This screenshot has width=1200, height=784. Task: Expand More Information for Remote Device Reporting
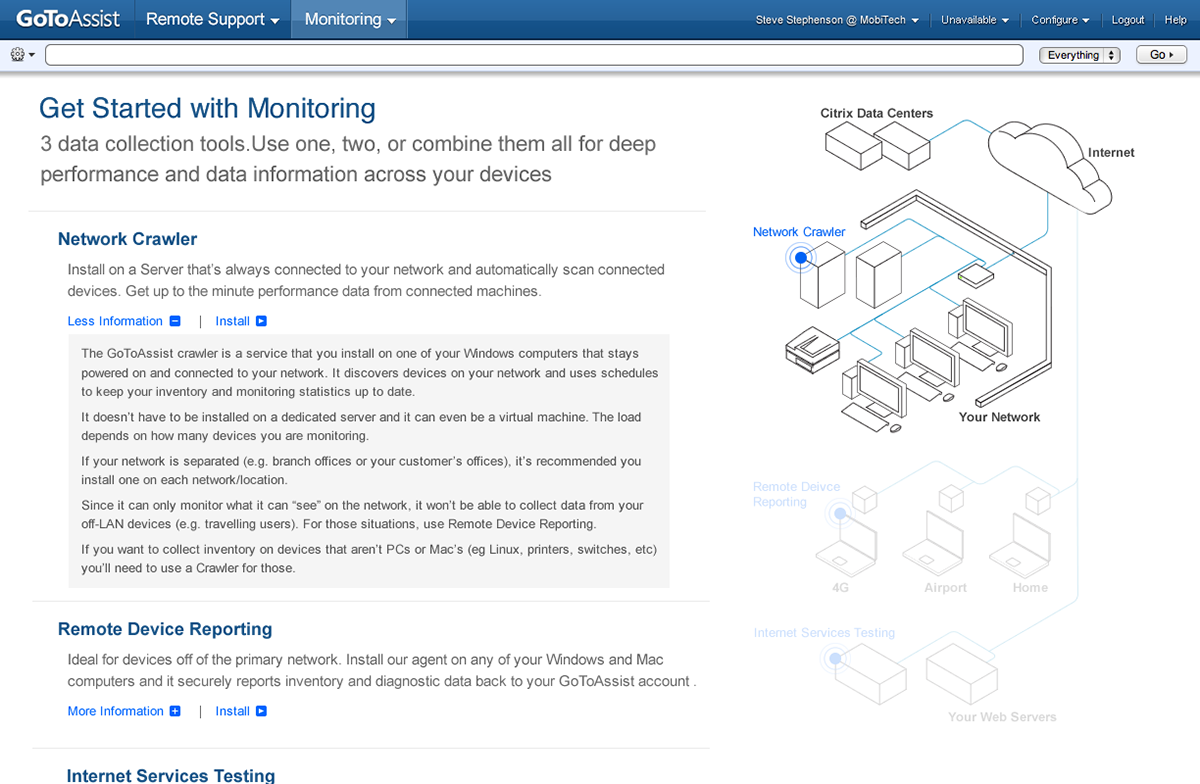[x=115, y=711]
